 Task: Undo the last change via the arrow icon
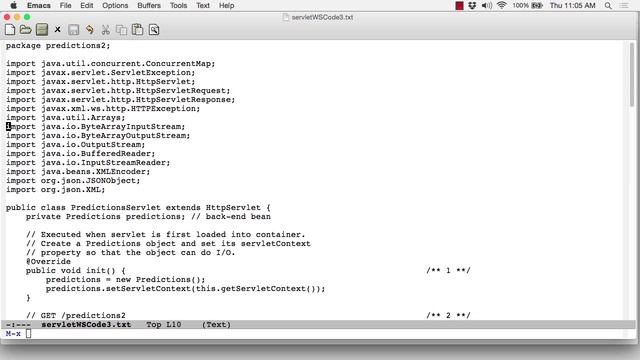[89, 30]
